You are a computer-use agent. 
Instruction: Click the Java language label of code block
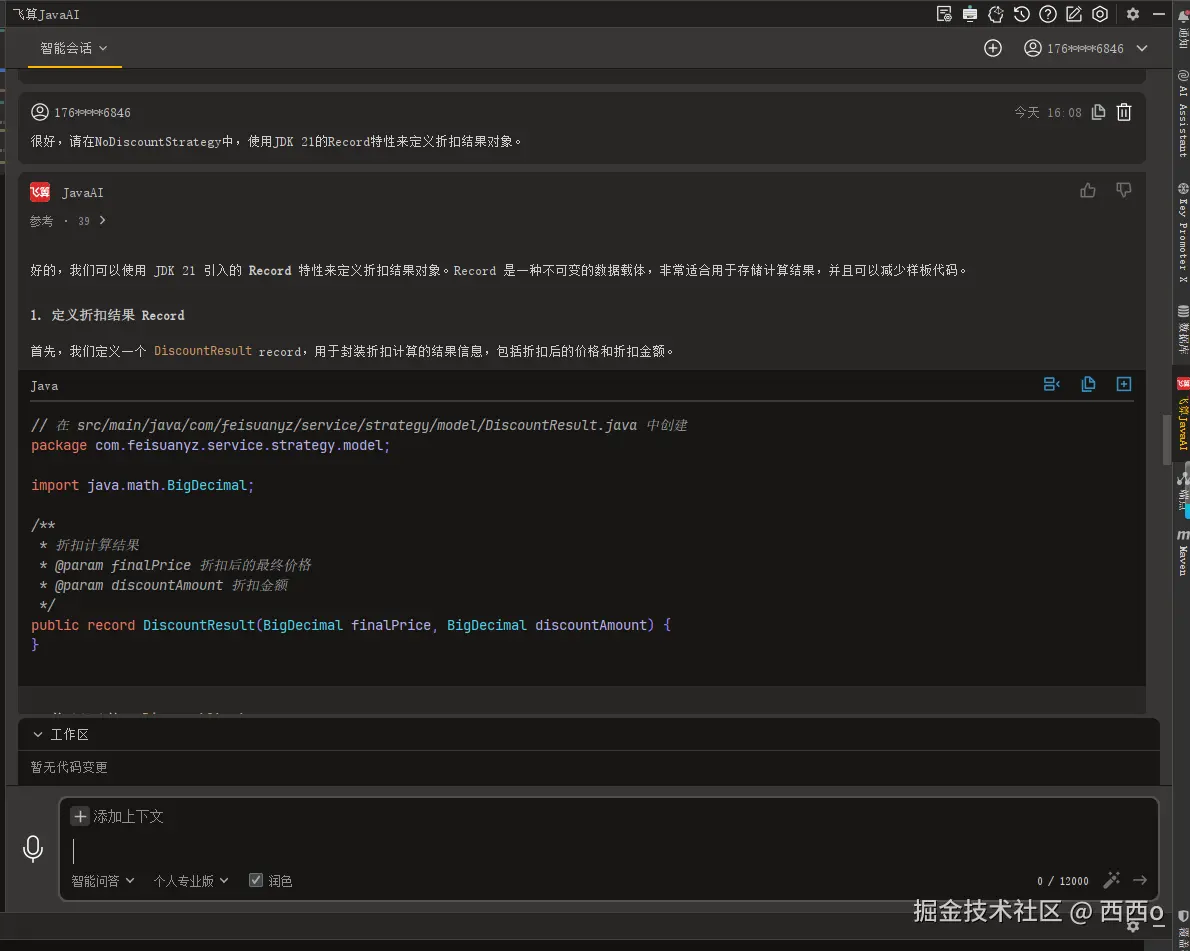tap(44, 386)
